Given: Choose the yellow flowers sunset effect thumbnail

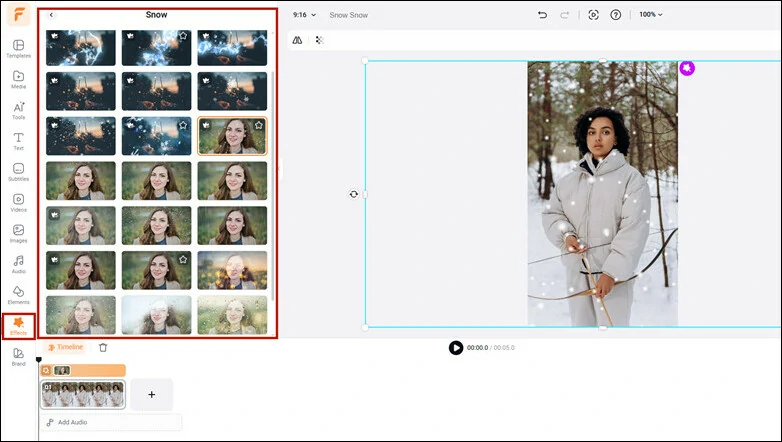Looking at the screenshot, I should coord(232,270).
